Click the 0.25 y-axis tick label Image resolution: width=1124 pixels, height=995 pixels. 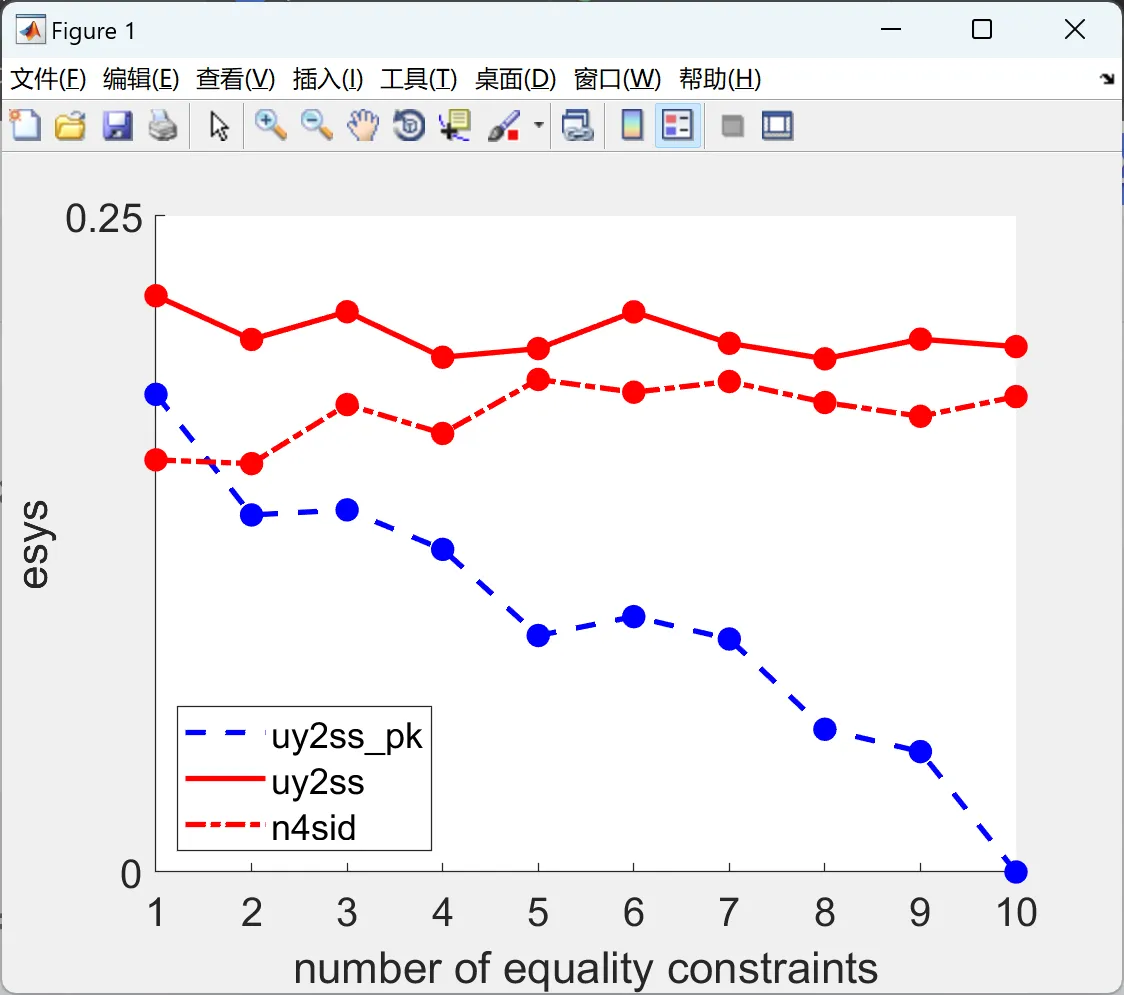[x=104, y=219]
